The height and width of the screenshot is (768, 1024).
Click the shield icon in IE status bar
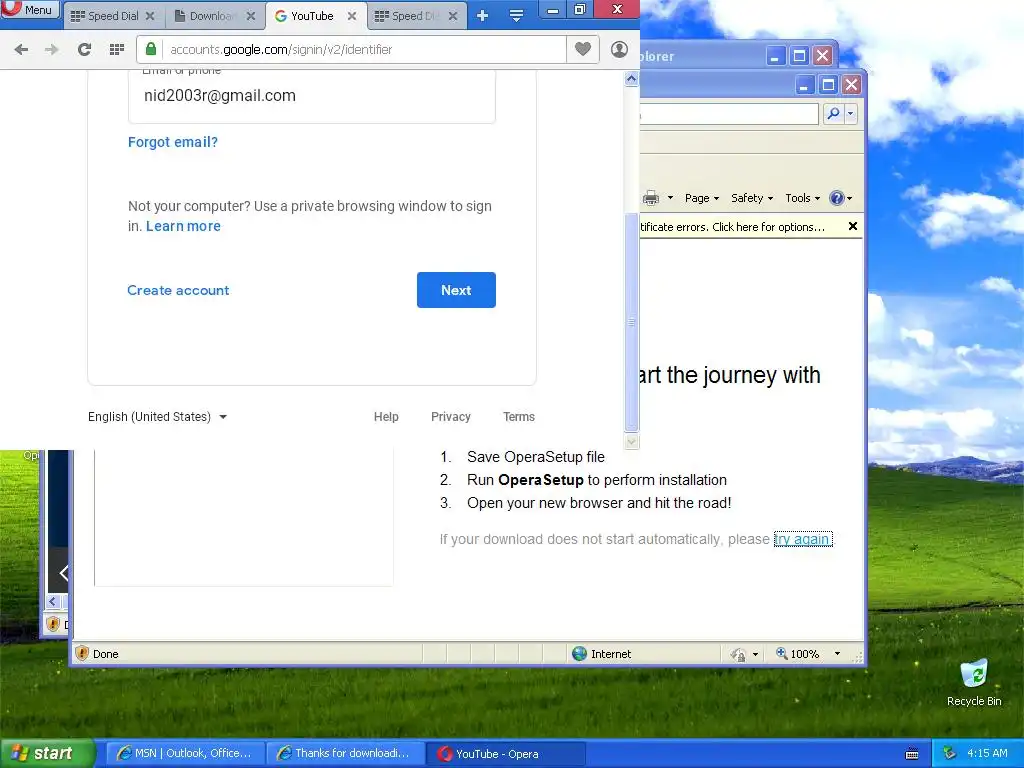click(82, 653)
